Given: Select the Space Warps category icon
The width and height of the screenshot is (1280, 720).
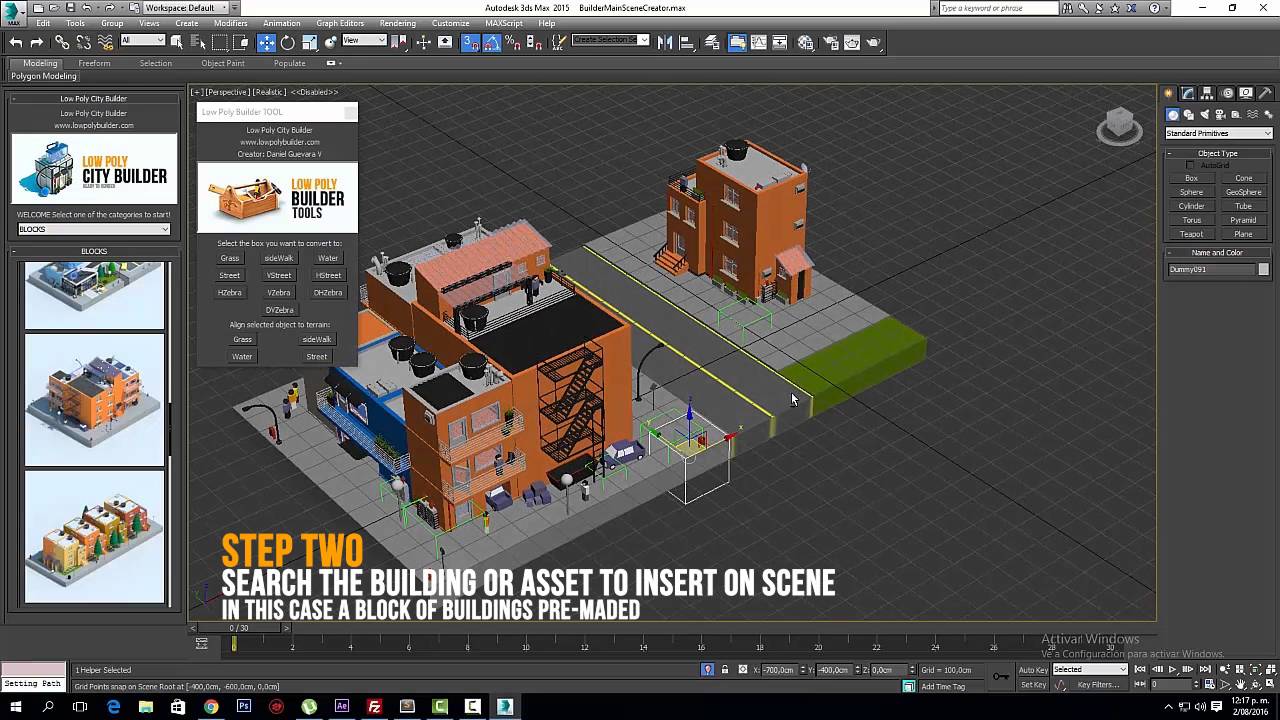Looking at the screenshot, I should [x=1252, y=115].
